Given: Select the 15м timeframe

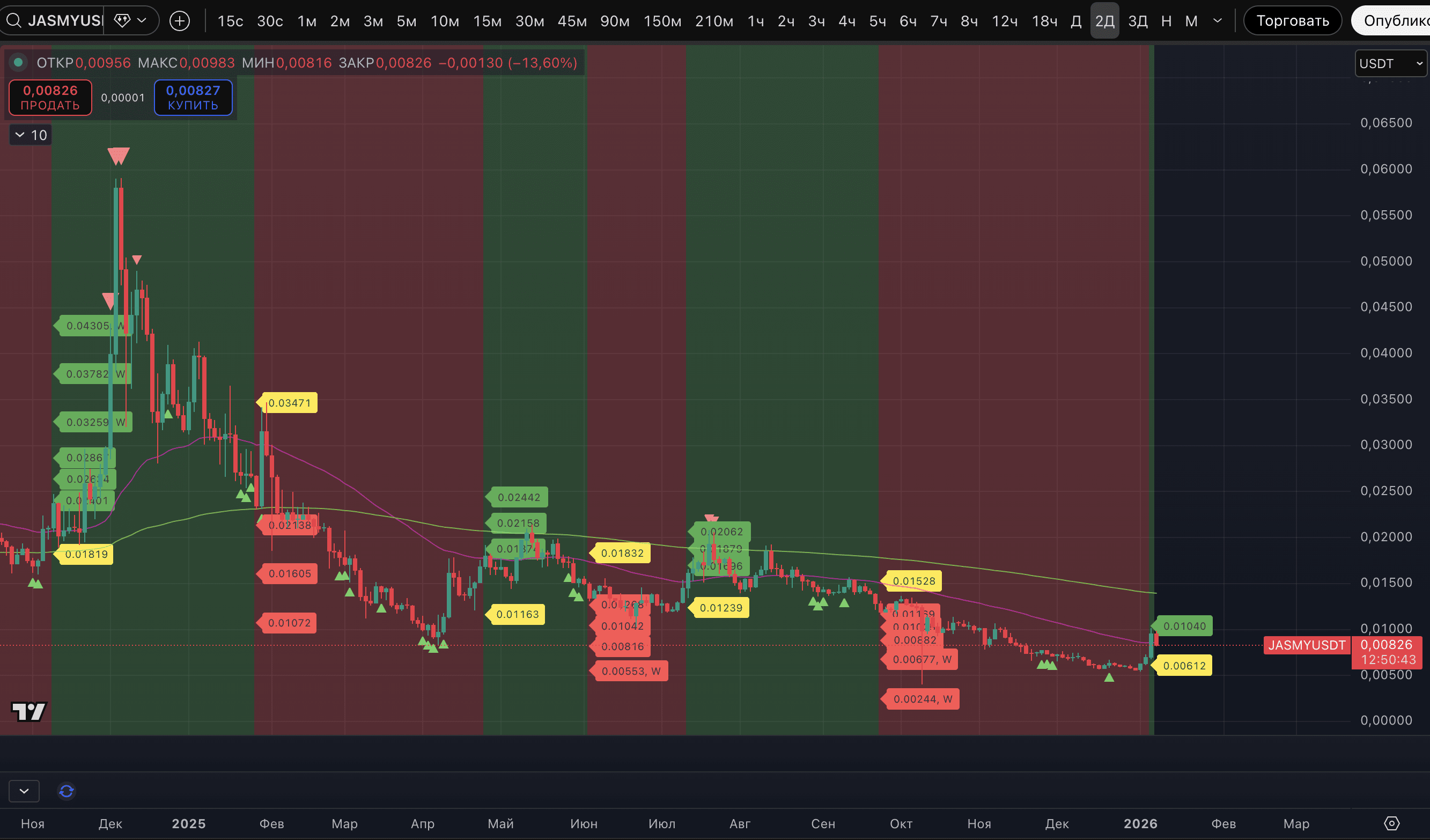Looking at the screenshot, I should [x=487, y=21].
